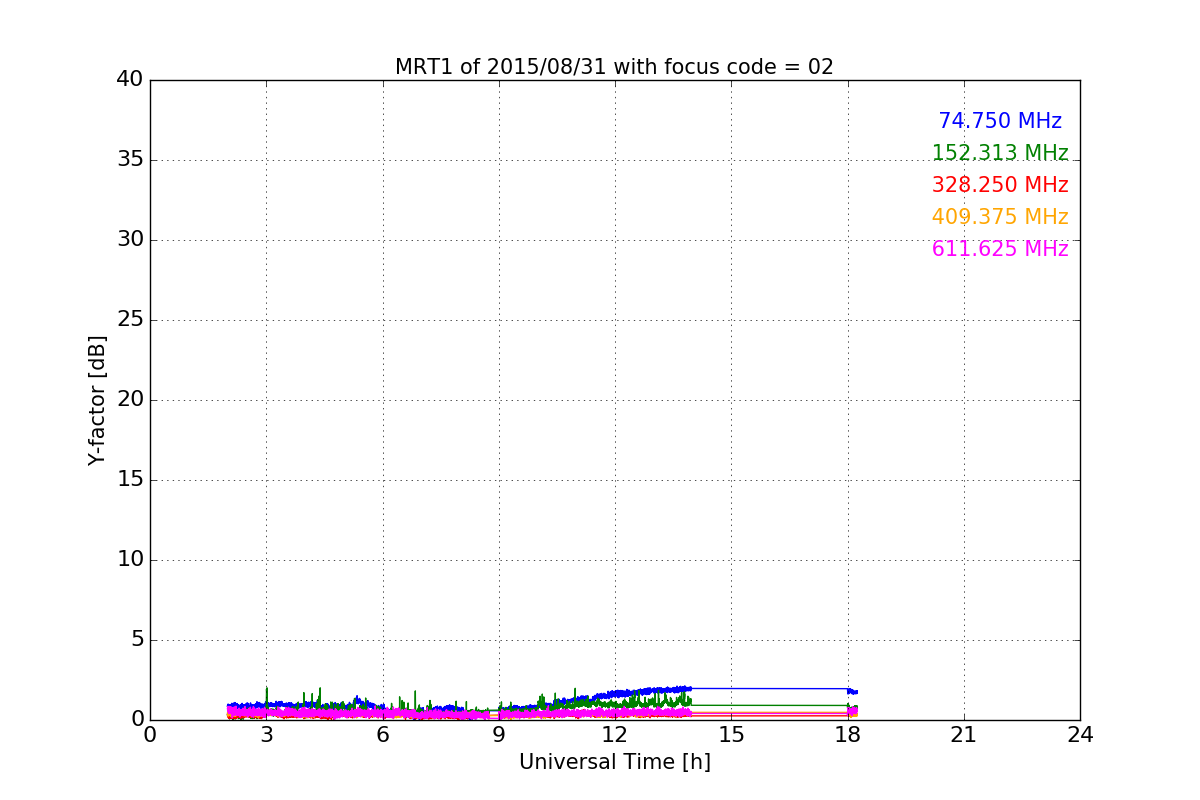Click the y-axis tick label 30
The height and width of the screenshot is (800, 1200).
click(130, 240)
